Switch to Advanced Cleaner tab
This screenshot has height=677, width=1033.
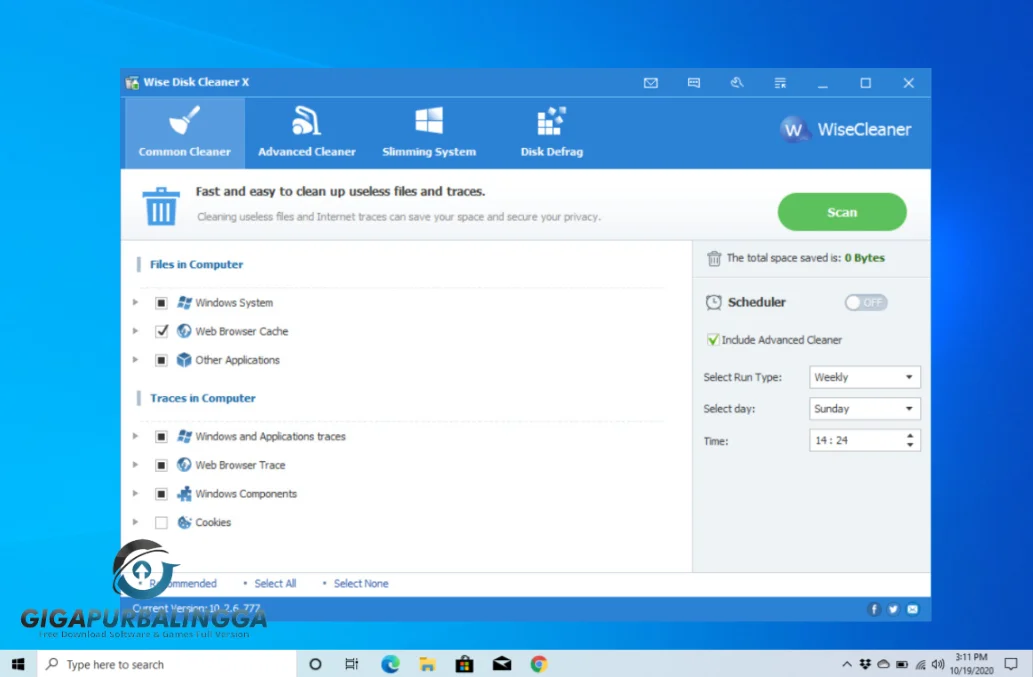306,133
